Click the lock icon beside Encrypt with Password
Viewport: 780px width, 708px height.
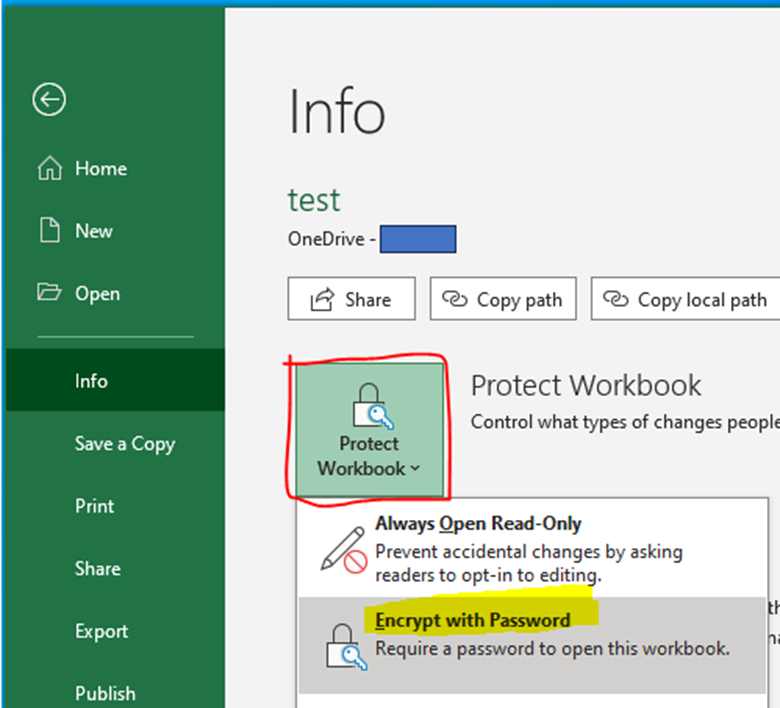point(346,647)
